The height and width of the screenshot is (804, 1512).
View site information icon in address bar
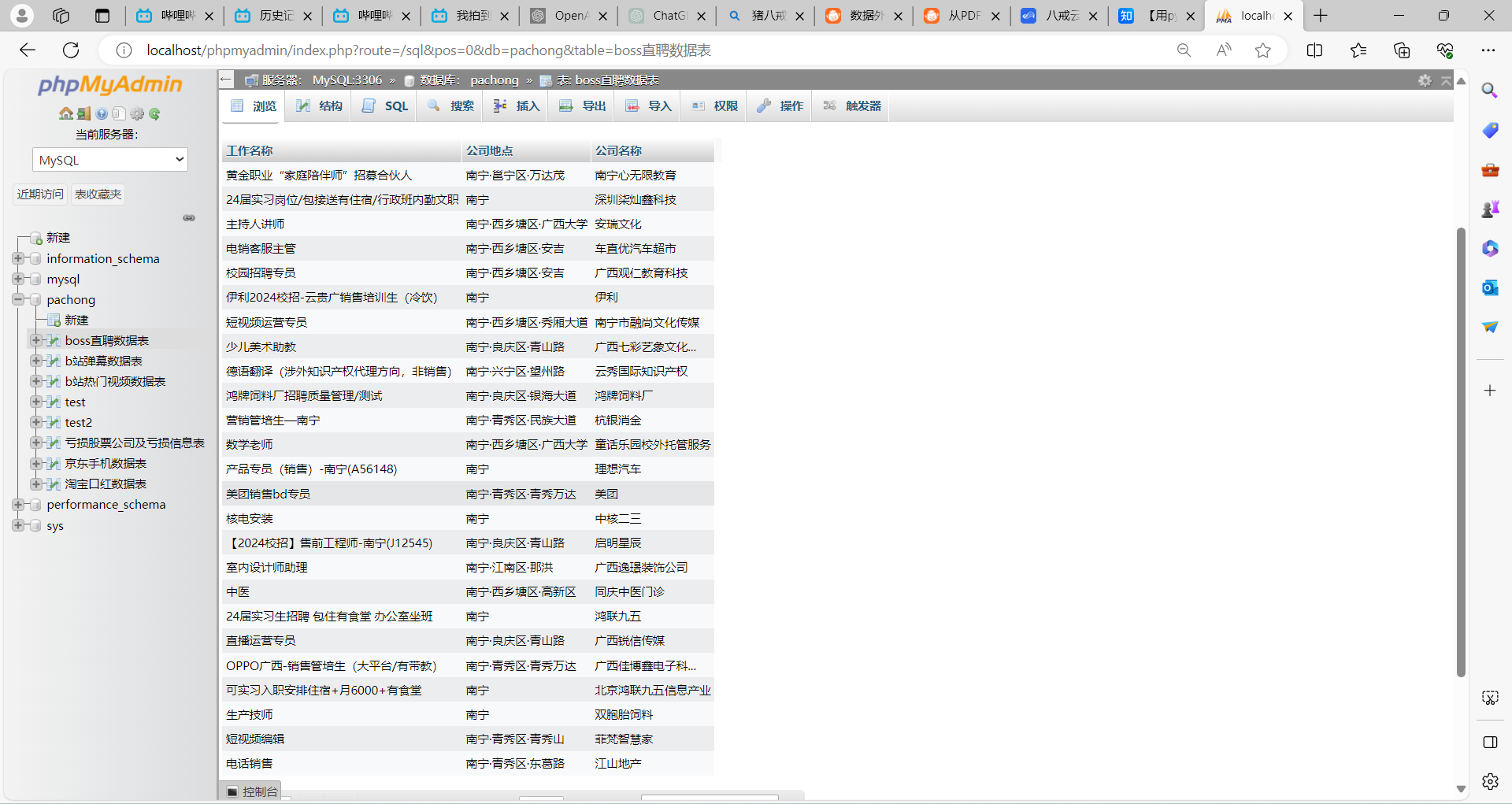124,50
